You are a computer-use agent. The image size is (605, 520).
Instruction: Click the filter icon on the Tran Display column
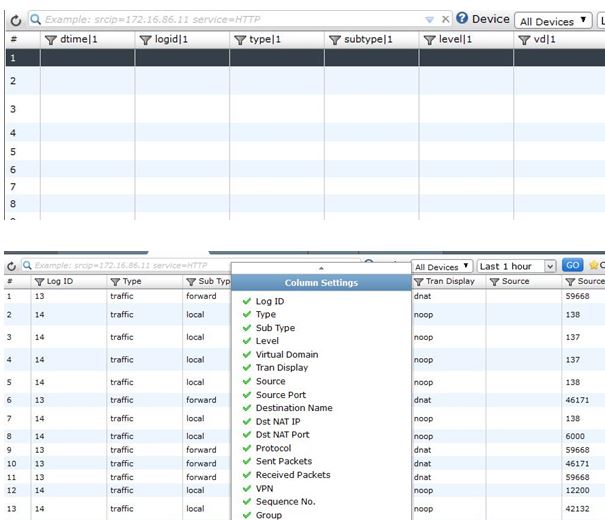point(419,282)
